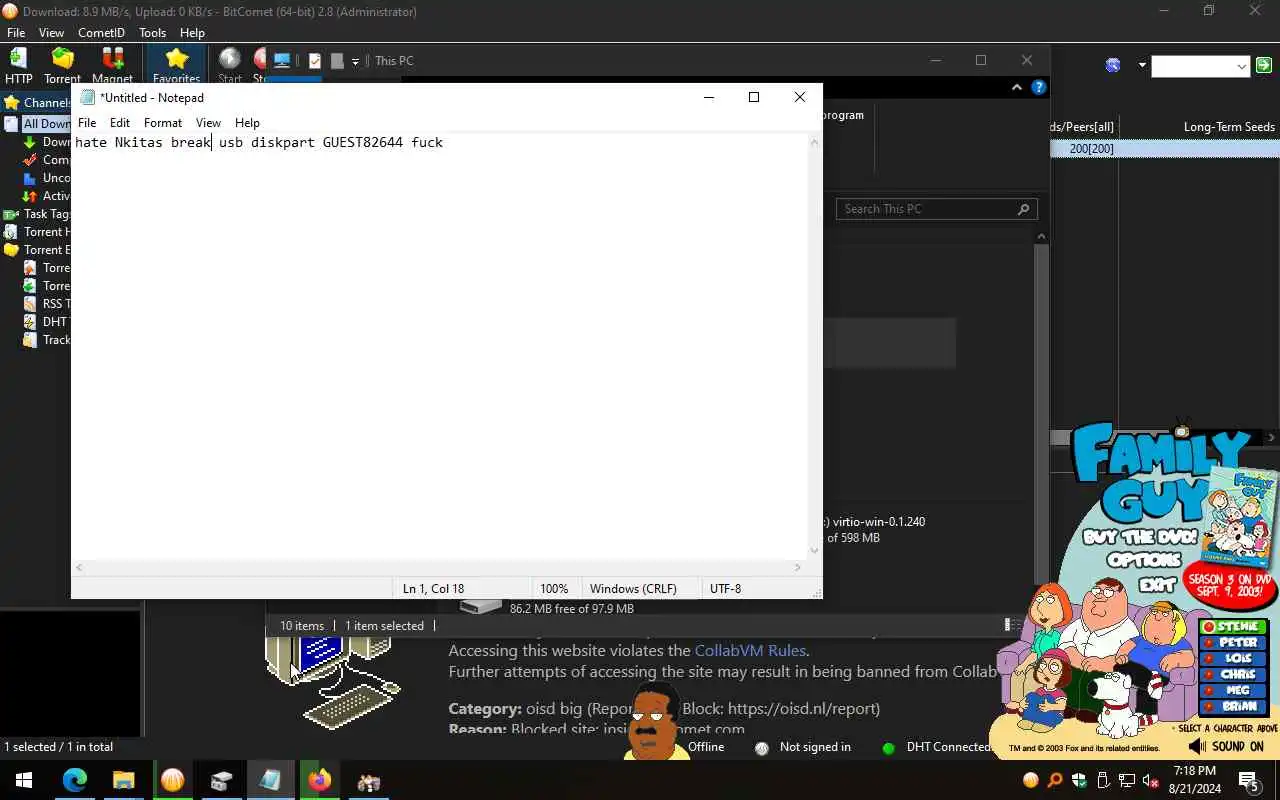Click Exit in Family Guy widget
The image size is (1280, 800).
(1157, 583)
